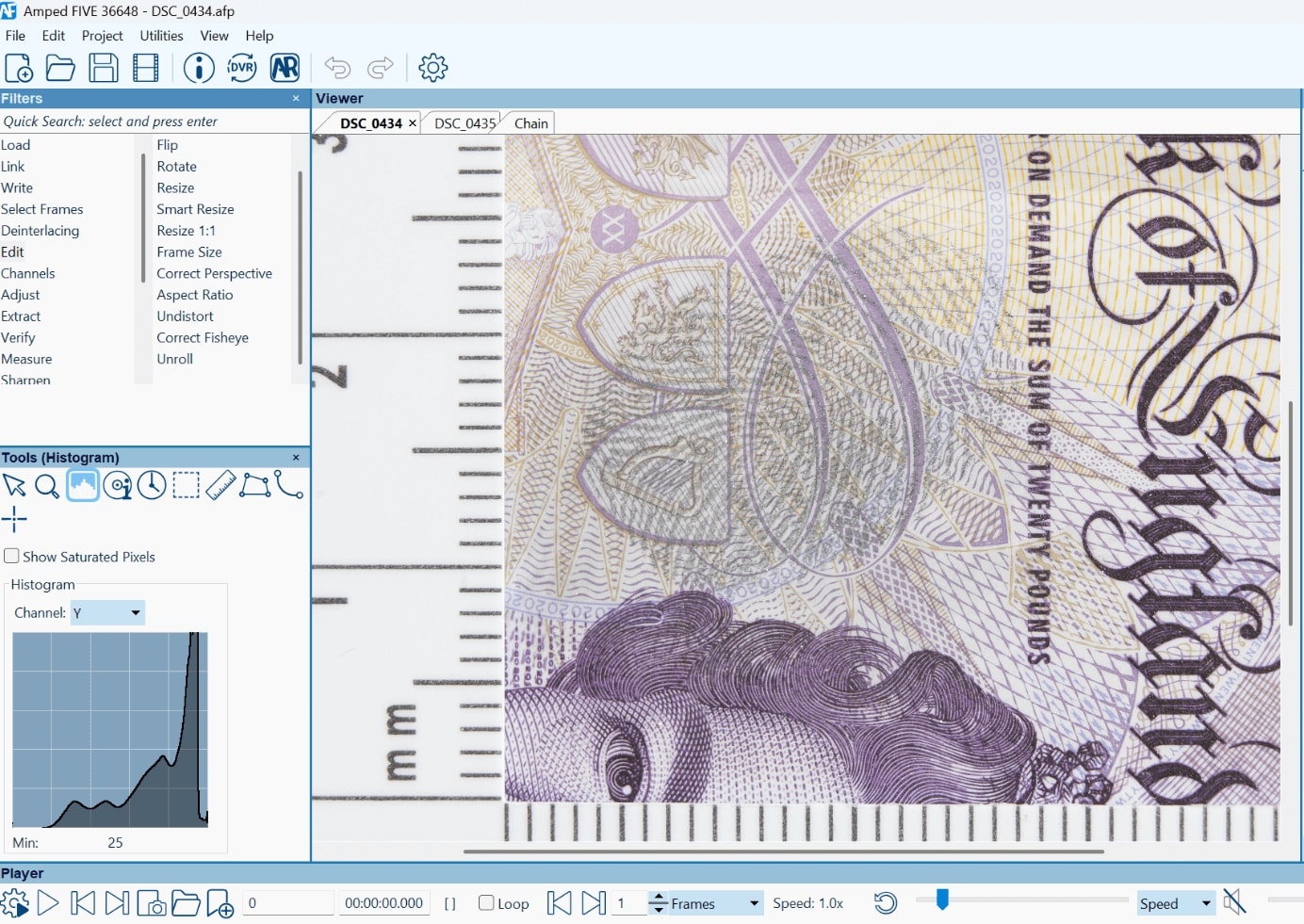Open program options gear icon
This screenshot has height=924, width=1304.
[432, 68]
